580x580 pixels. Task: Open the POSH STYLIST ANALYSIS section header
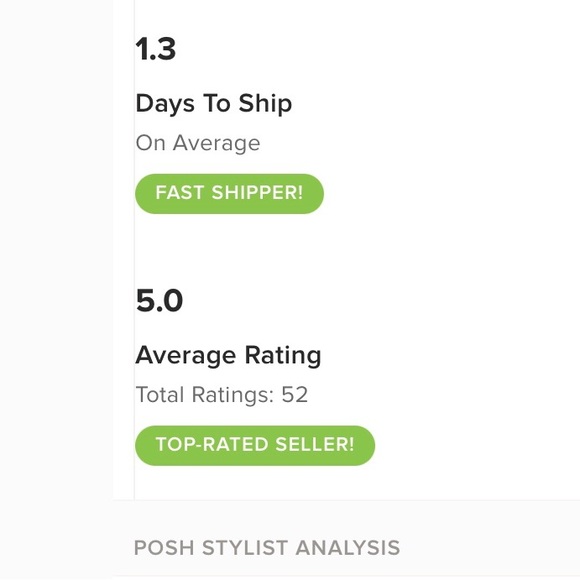pyautogui.click(x=267, y=548)
